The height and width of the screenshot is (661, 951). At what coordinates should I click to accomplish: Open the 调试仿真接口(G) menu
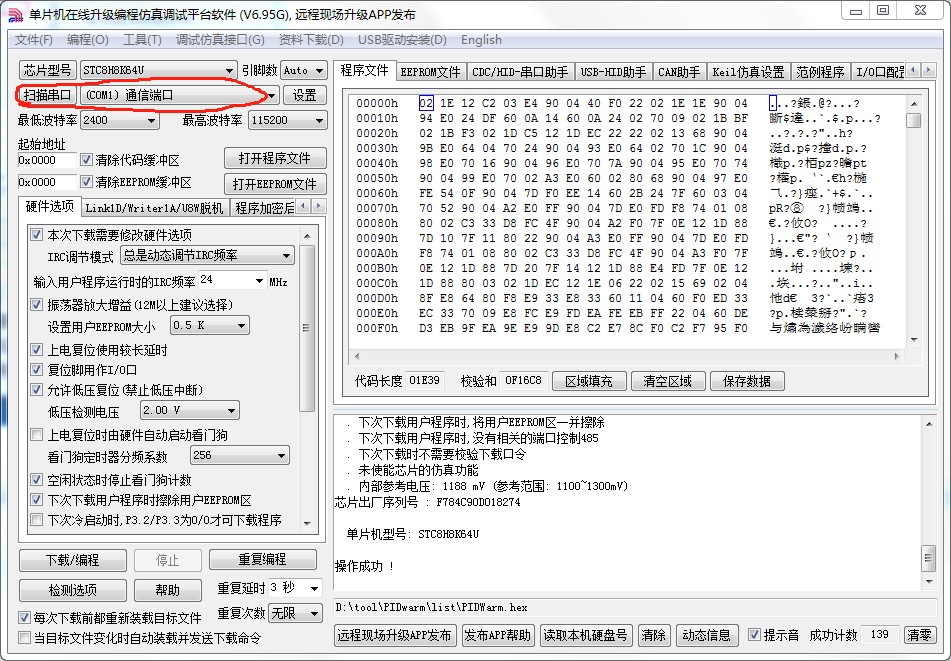click(220, 40)
